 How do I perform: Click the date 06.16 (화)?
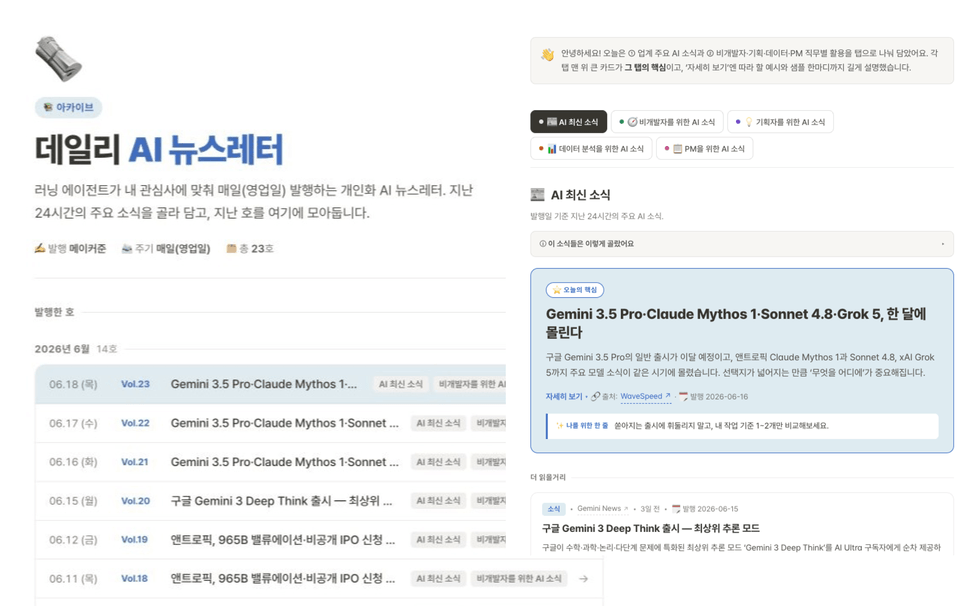coord(73,462)
